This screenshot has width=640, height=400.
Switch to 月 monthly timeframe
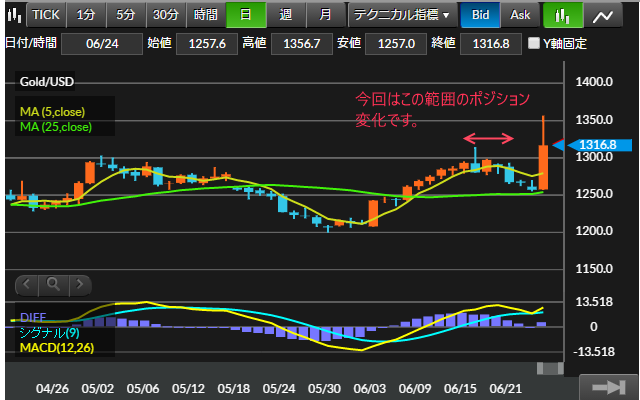point(326,15)
